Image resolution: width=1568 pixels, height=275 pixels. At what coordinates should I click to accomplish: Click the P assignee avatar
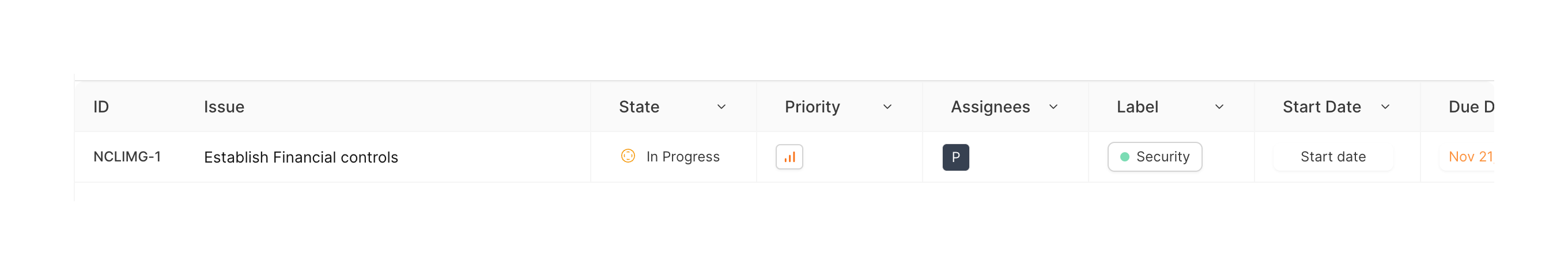(955, 157)
